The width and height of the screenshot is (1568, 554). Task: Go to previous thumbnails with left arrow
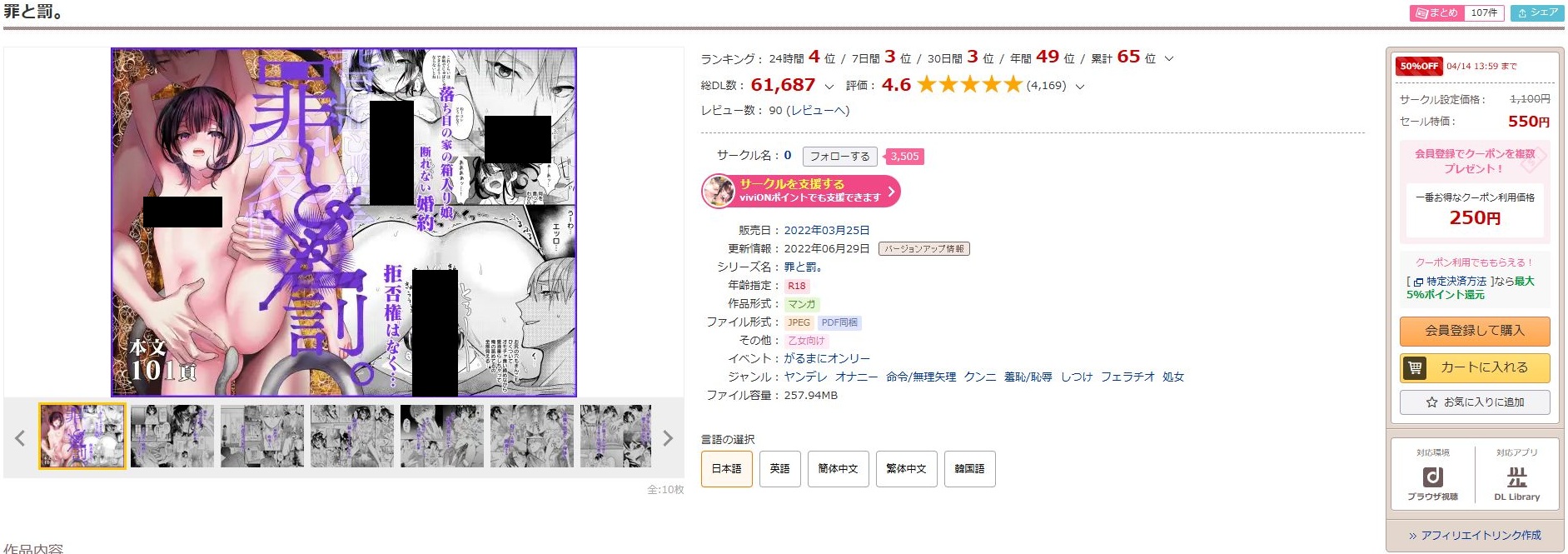(x=20, y=438)
